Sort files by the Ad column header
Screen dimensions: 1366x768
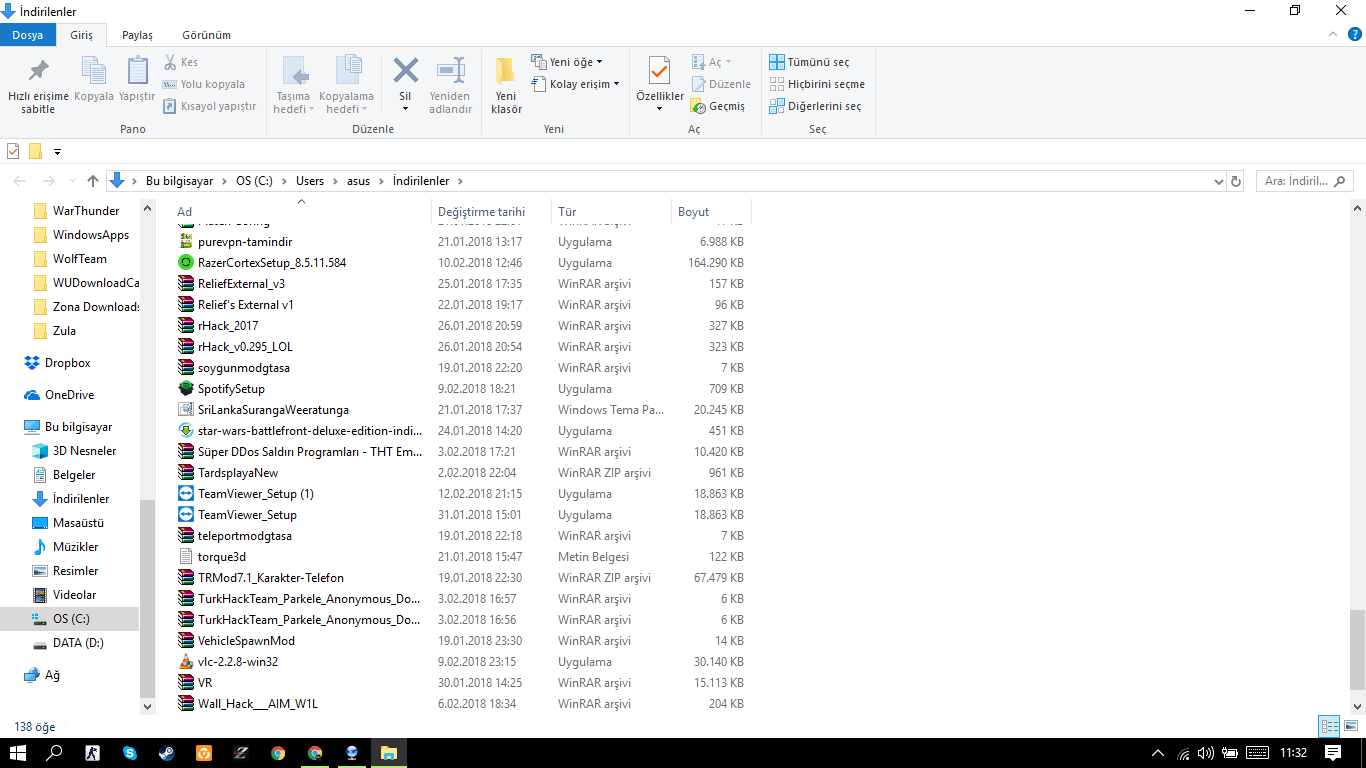[300, 212]
